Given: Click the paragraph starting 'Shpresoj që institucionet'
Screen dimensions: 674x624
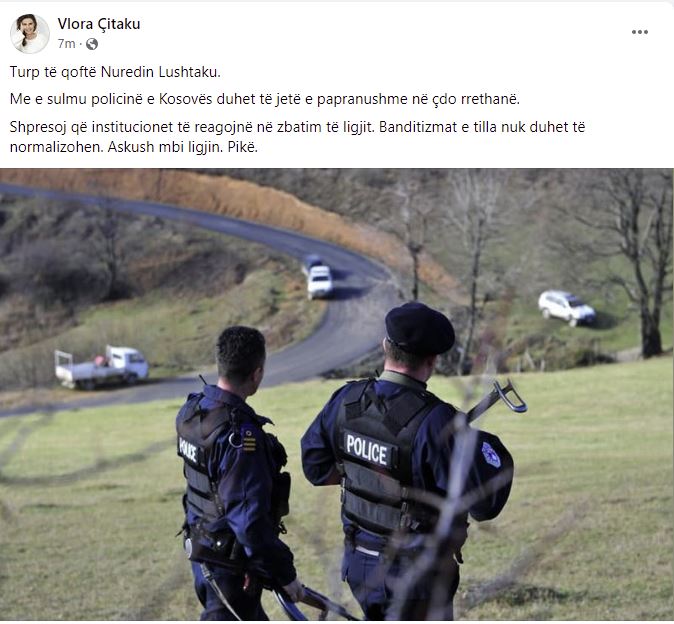Looking at the screenshot, I should click(297, 137).
